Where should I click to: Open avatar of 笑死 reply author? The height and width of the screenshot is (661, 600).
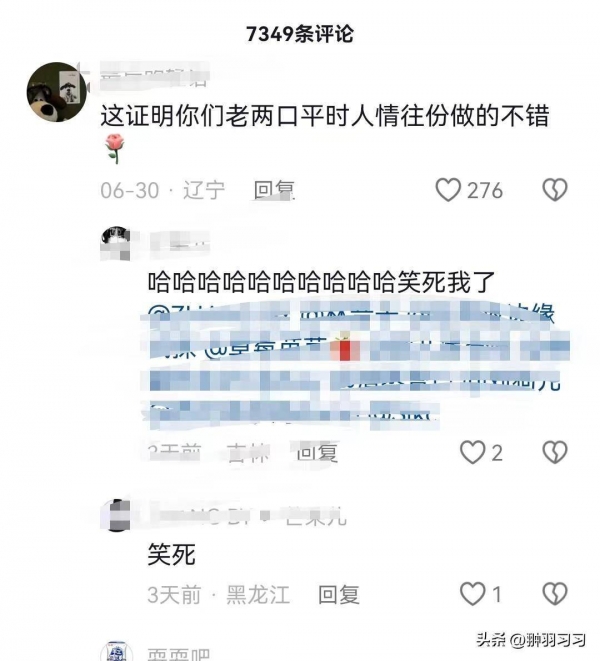point(115,515)
